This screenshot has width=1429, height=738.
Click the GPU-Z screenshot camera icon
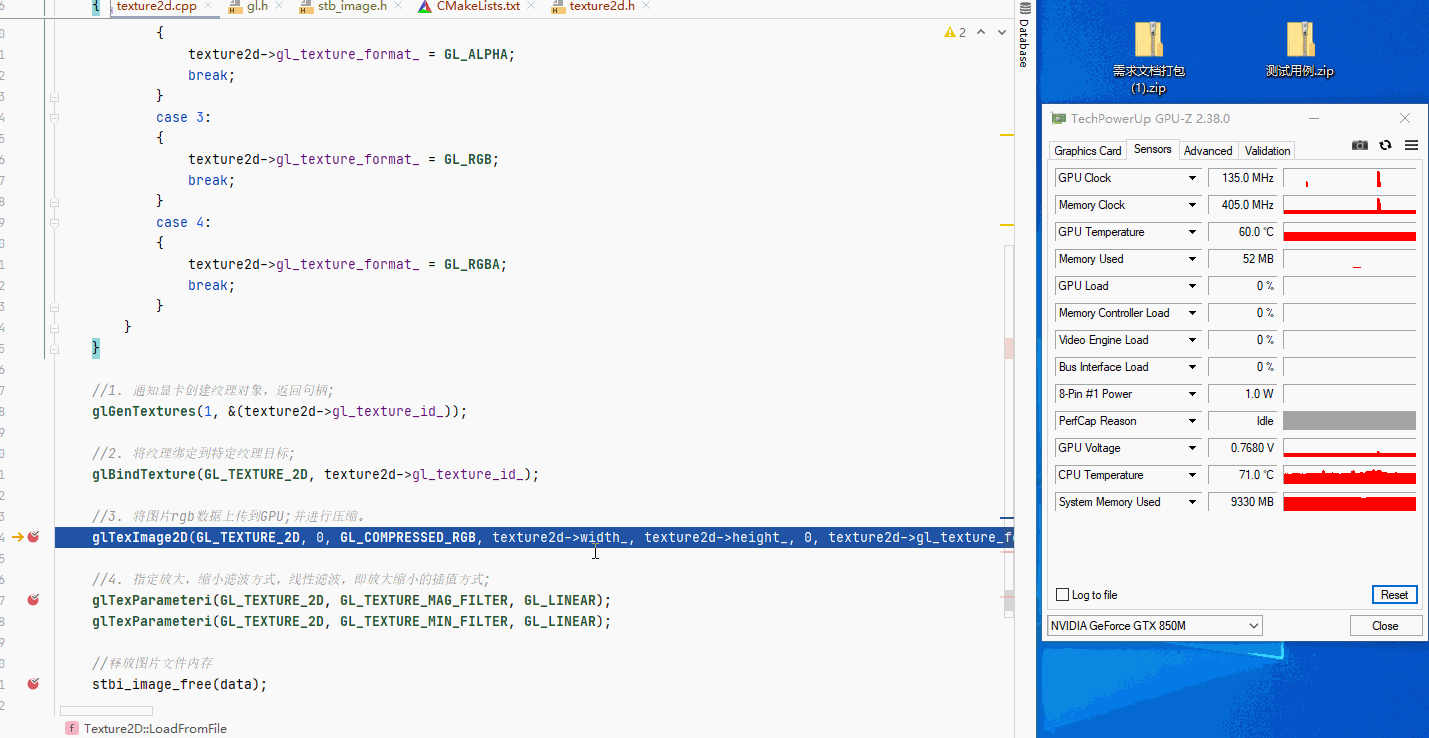pos(1359,145)
